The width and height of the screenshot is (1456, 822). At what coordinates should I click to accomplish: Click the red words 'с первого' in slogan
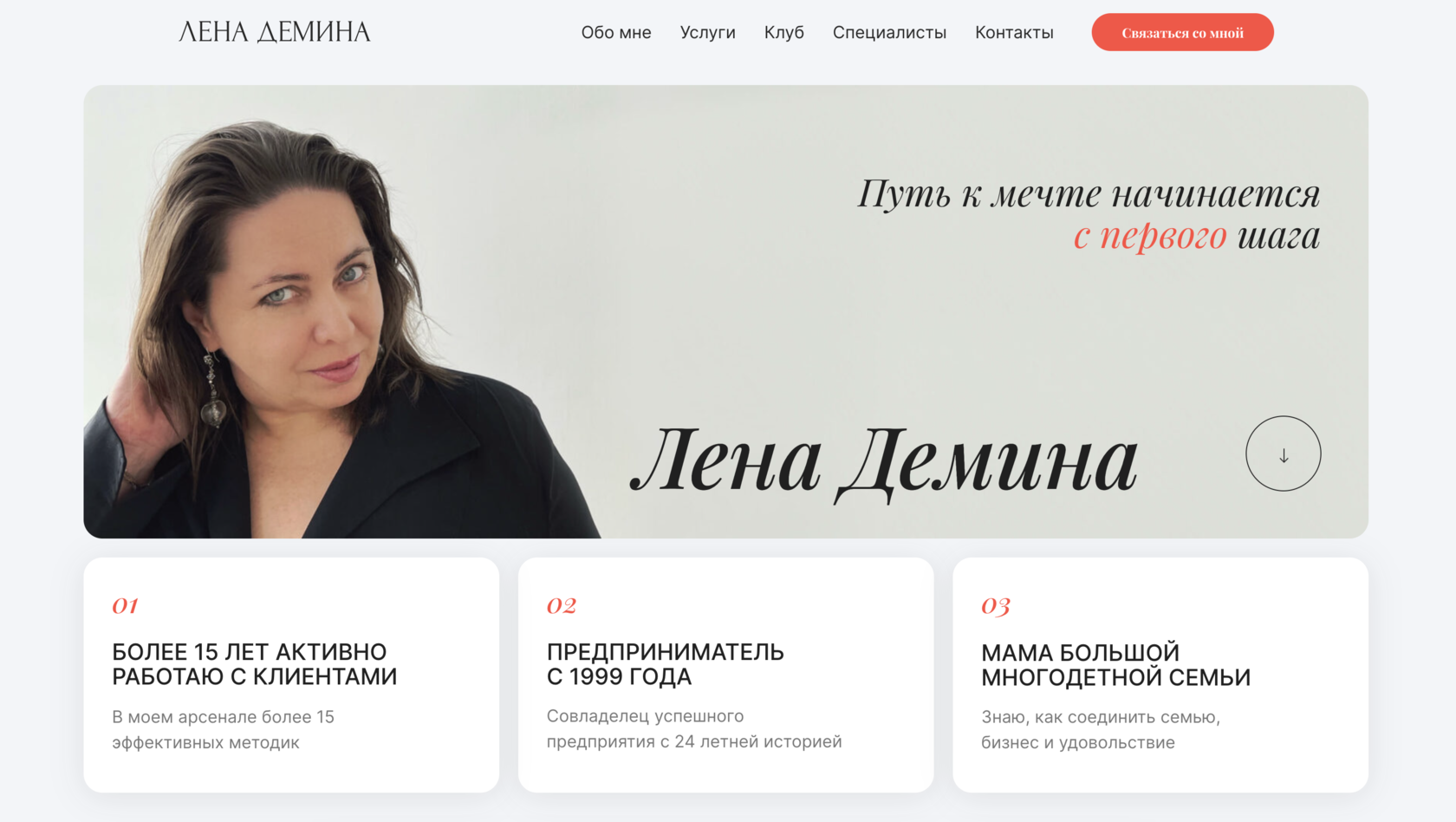1150,236
